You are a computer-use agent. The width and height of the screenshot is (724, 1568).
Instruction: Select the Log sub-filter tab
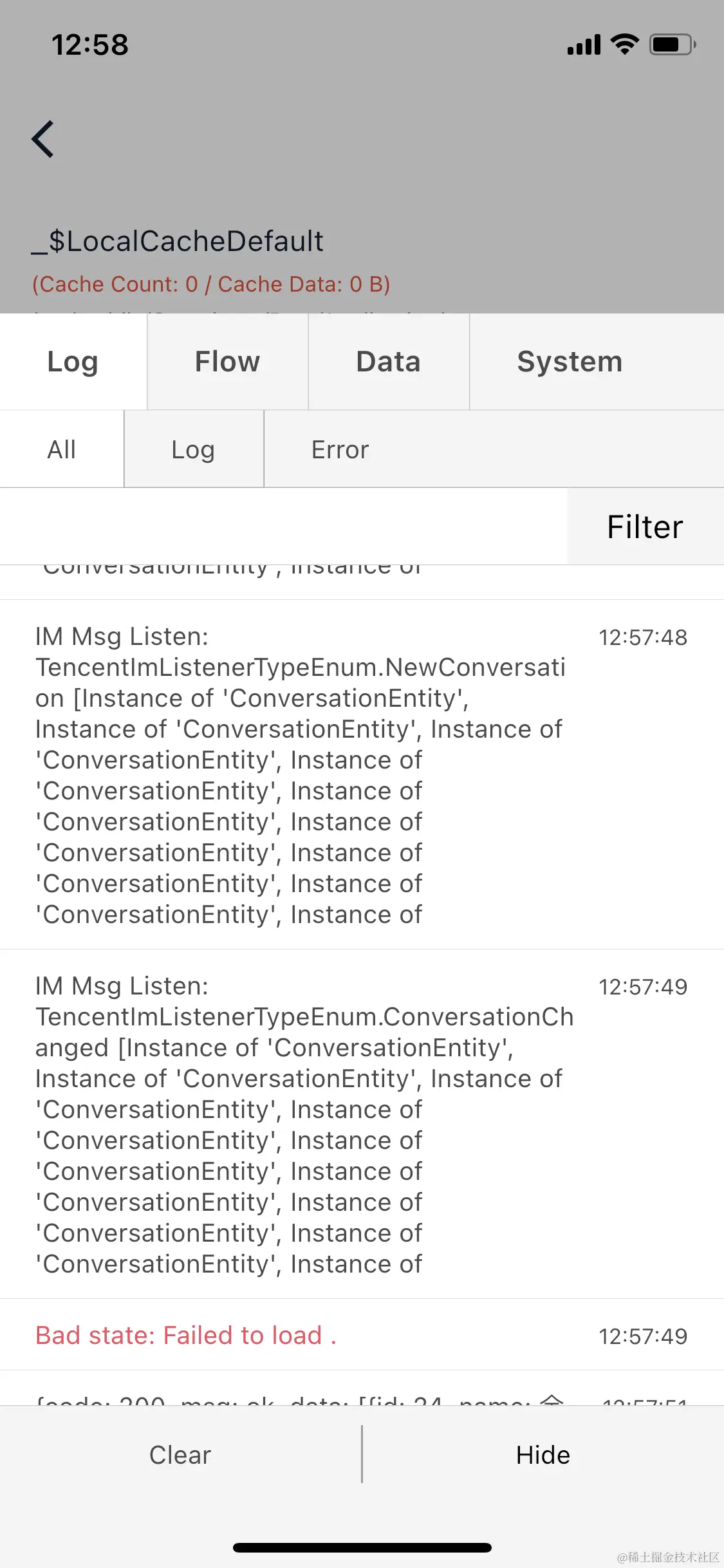[194, 449]
